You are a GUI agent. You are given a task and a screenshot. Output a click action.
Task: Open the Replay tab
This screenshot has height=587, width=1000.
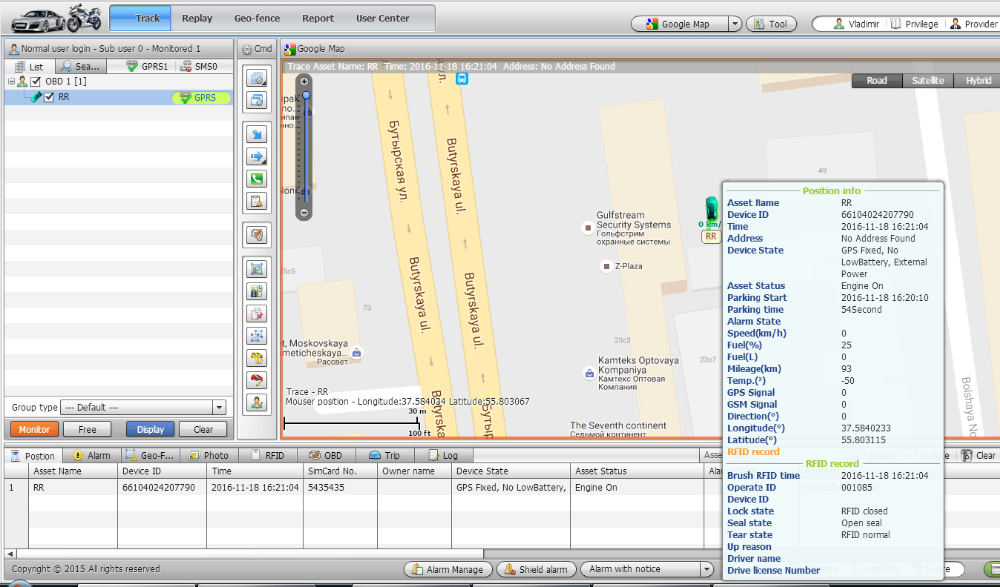(197, 18)
